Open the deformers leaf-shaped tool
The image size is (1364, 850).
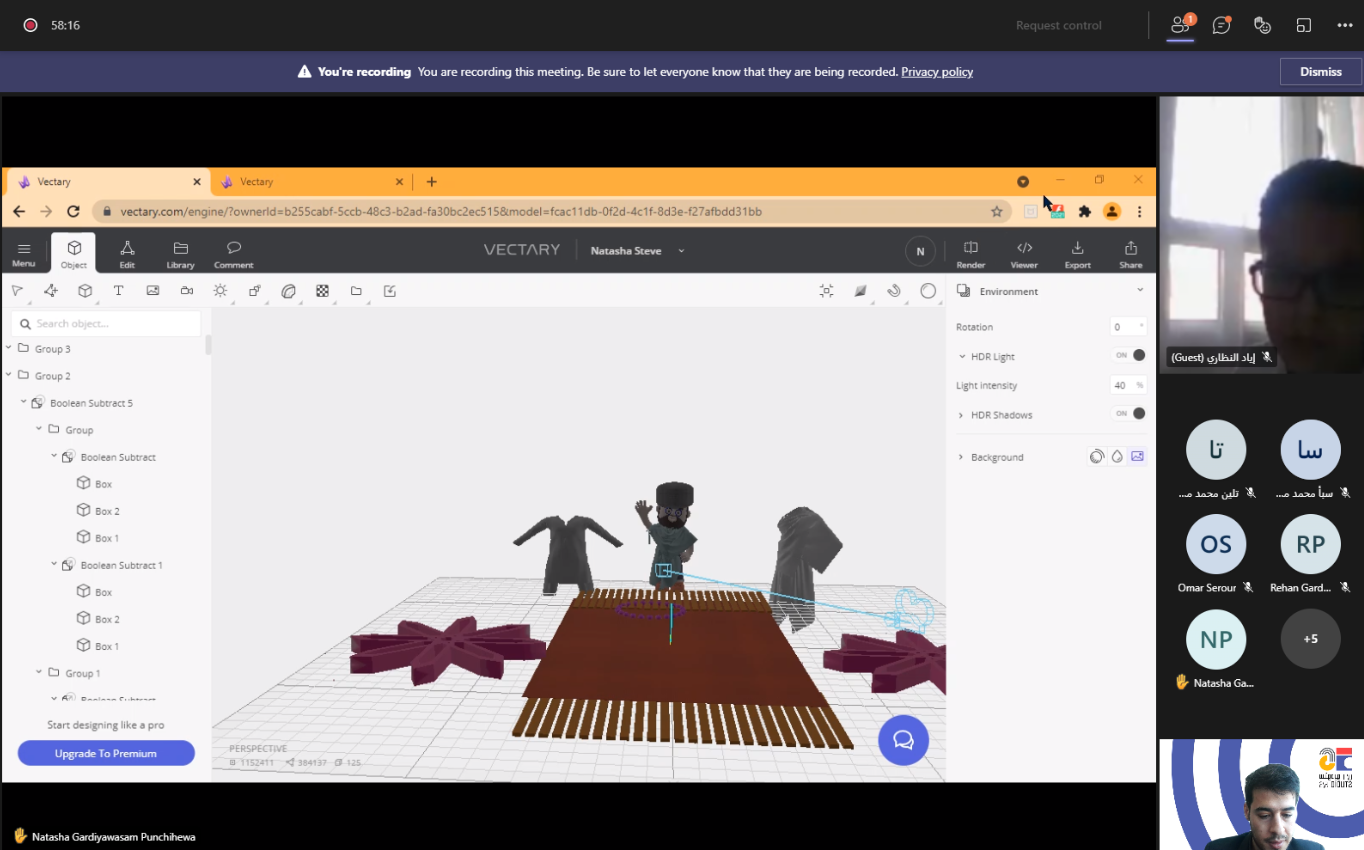[x=288, y=291]
